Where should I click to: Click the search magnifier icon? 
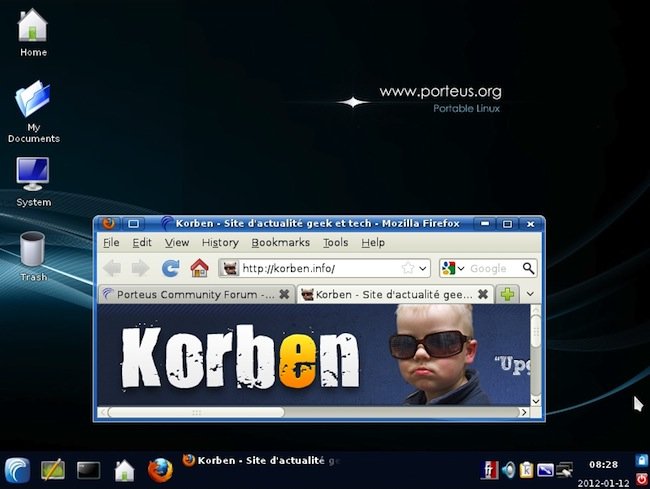(x=528, y=268)
